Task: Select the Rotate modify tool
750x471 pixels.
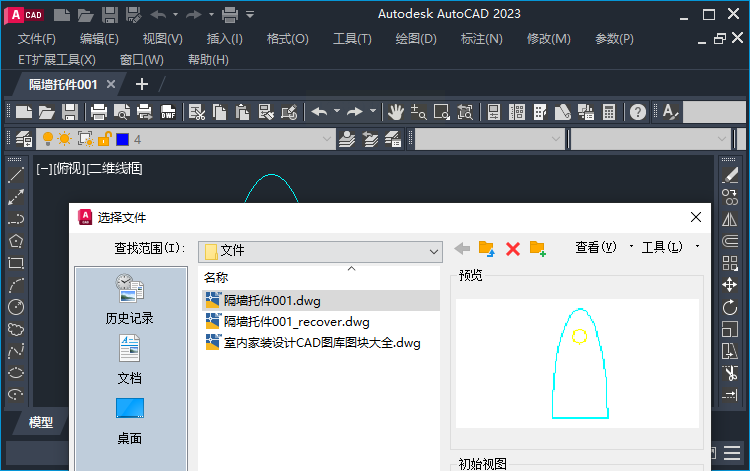Action: coord(730,307)
